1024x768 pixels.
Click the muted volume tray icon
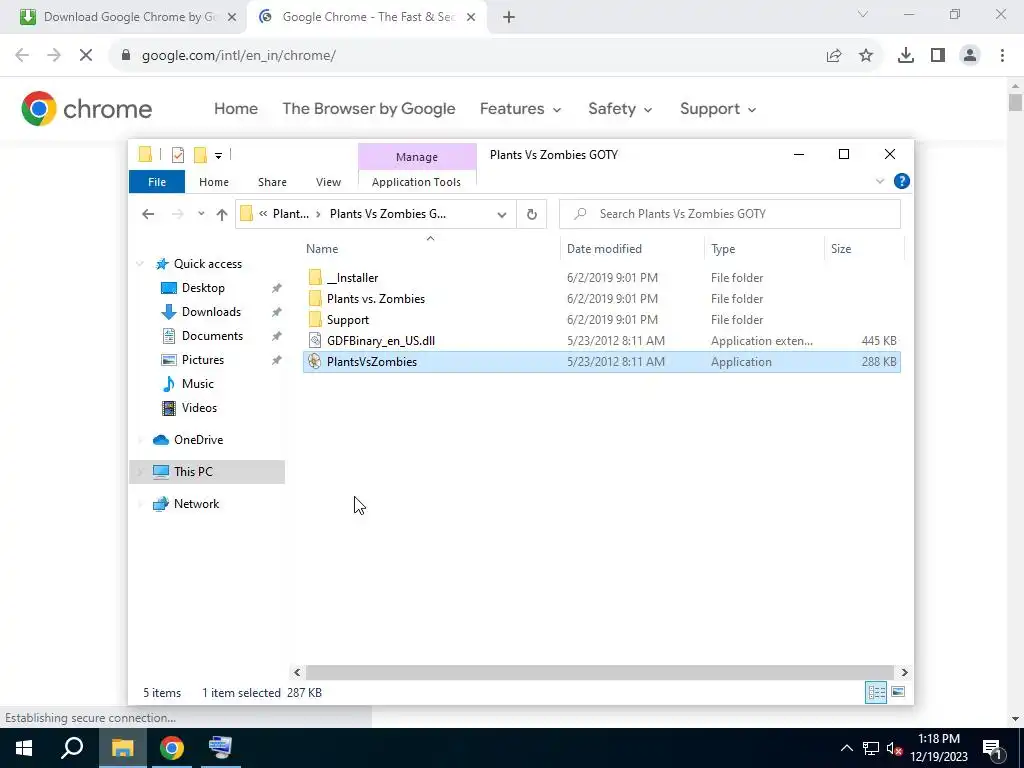point(894,748)
